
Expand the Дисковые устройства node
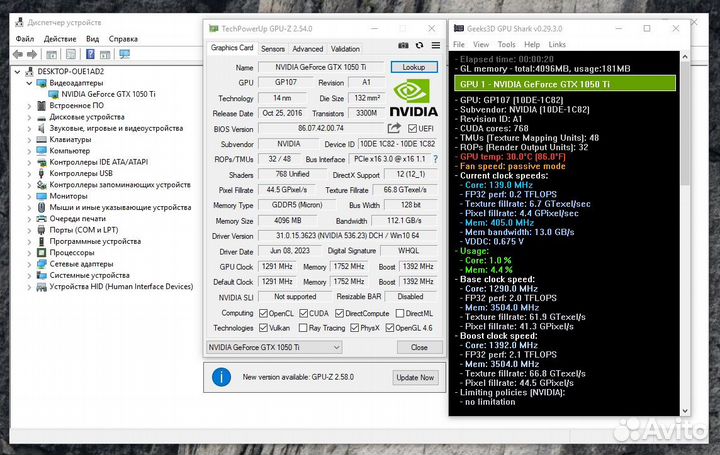pos(29,118)
